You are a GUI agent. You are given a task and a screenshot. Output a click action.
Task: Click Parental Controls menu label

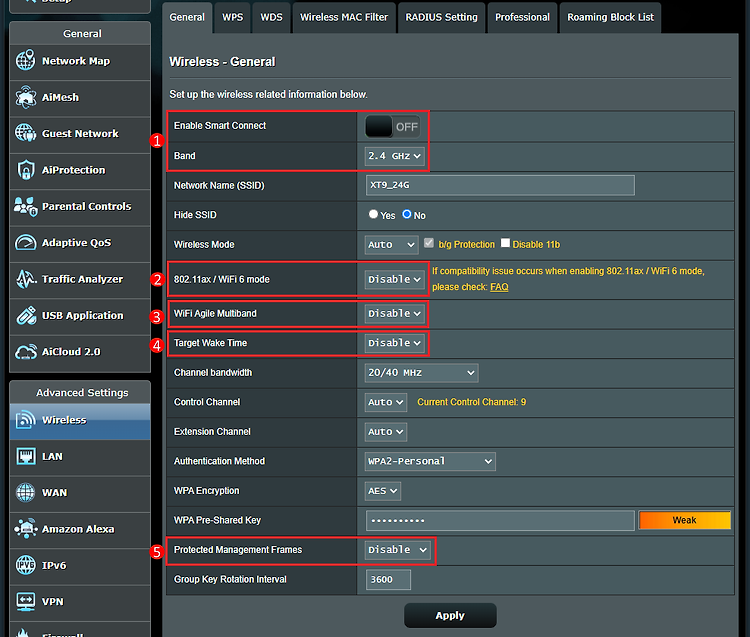pyautogui.click(x=87, y=207)
